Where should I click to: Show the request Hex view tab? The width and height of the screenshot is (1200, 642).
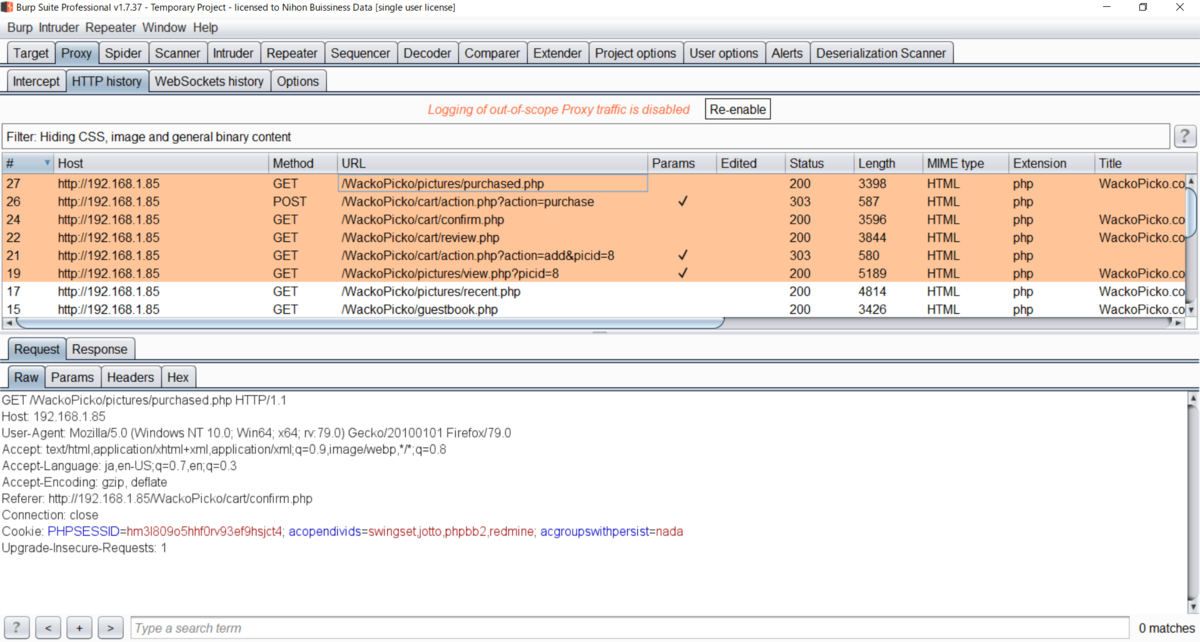click(x=178, y=377)
